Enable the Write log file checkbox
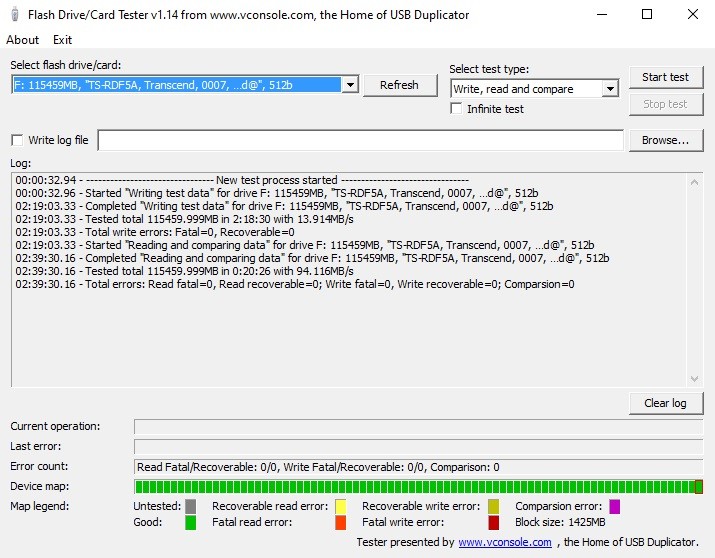The image size is (715, 558). [17, 140]
